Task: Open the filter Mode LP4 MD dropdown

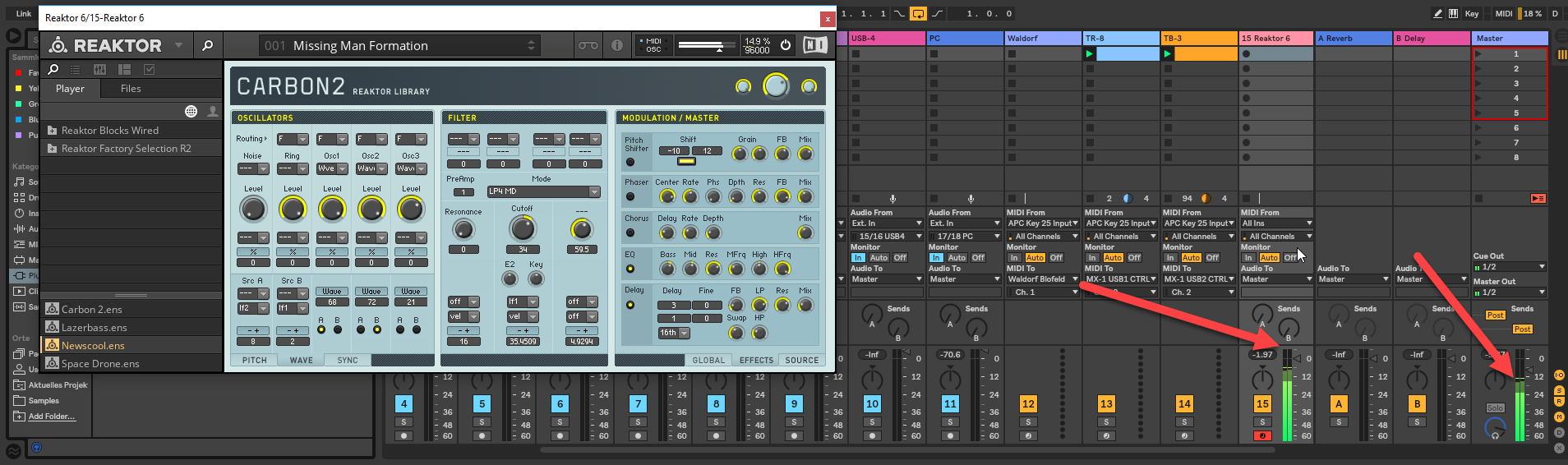Action: pos(543,191)
